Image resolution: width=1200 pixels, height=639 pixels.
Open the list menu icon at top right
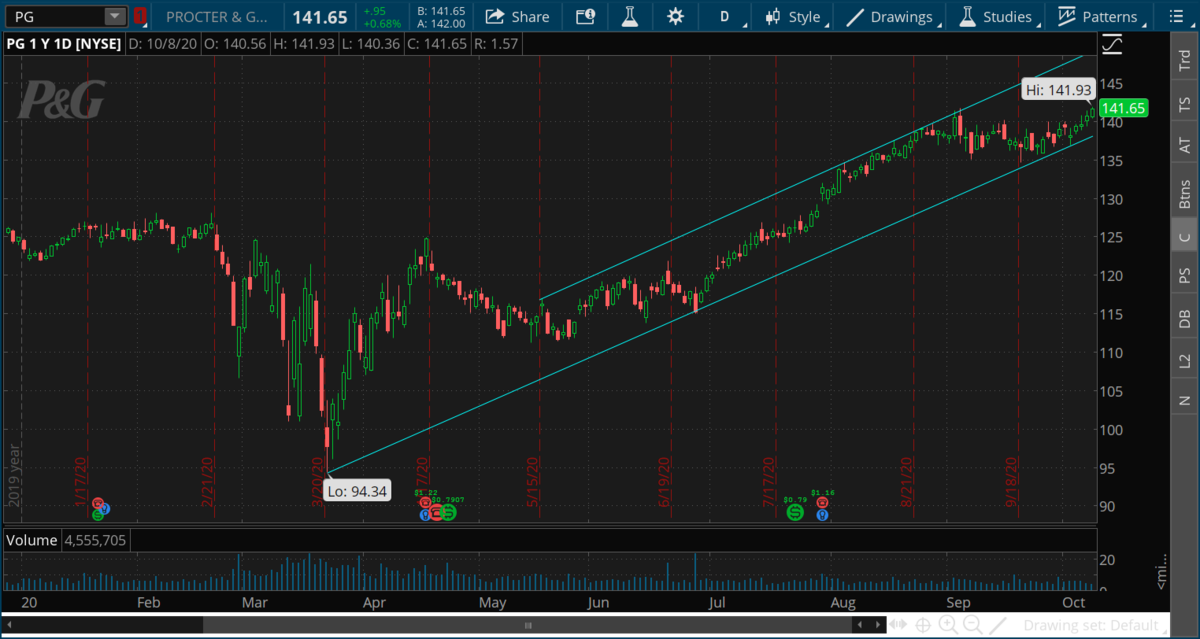coord(1176,16)
